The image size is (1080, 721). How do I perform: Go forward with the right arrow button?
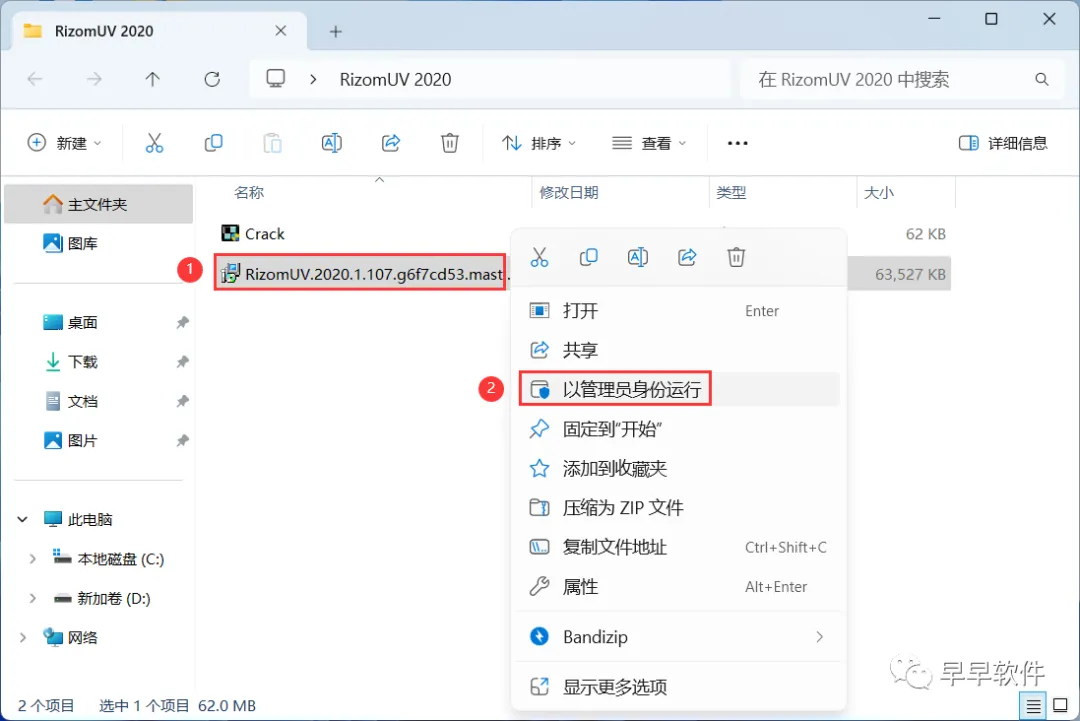[94, 79]
